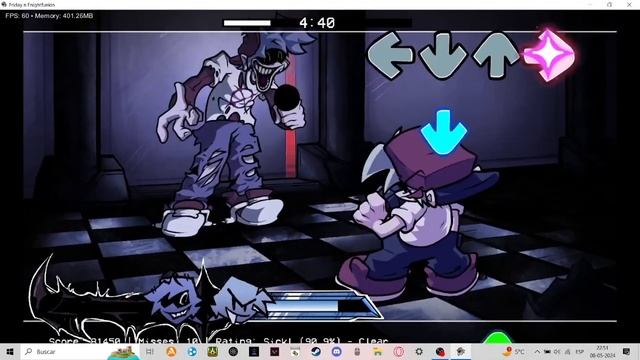
Task: Open Settings gear on the taskbar
Action: pos(419,351)
